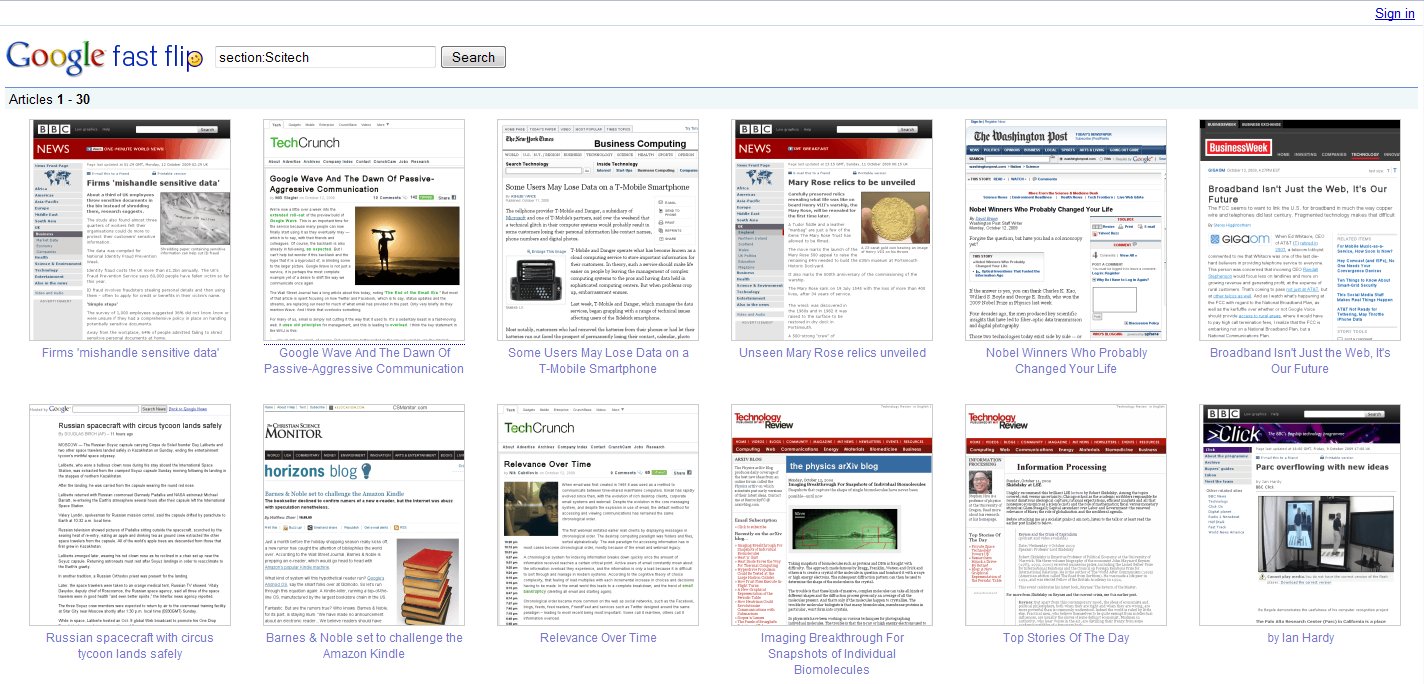Open TechCrunch Relevance Over Time thumbnail
The width and height of the screenshot is (1424, 684).
598,515
